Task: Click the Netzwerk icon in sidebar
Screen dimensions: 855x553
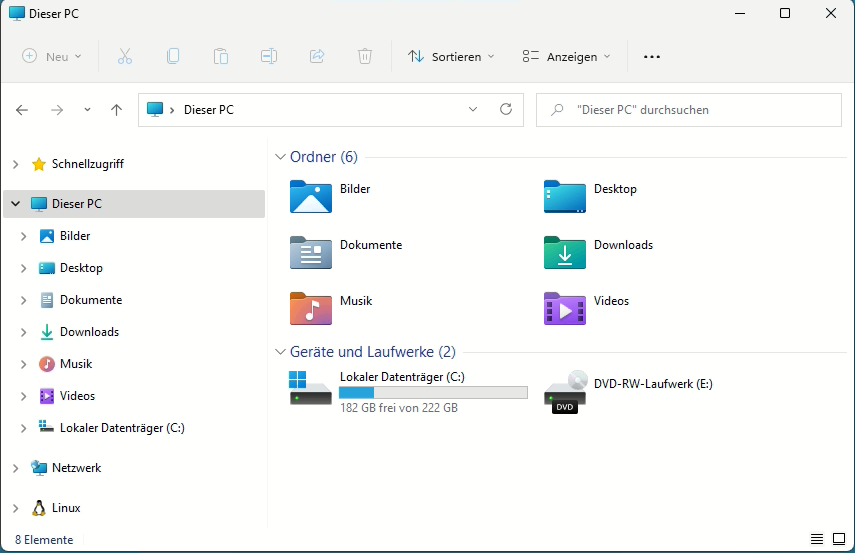Action: [39, 468]
